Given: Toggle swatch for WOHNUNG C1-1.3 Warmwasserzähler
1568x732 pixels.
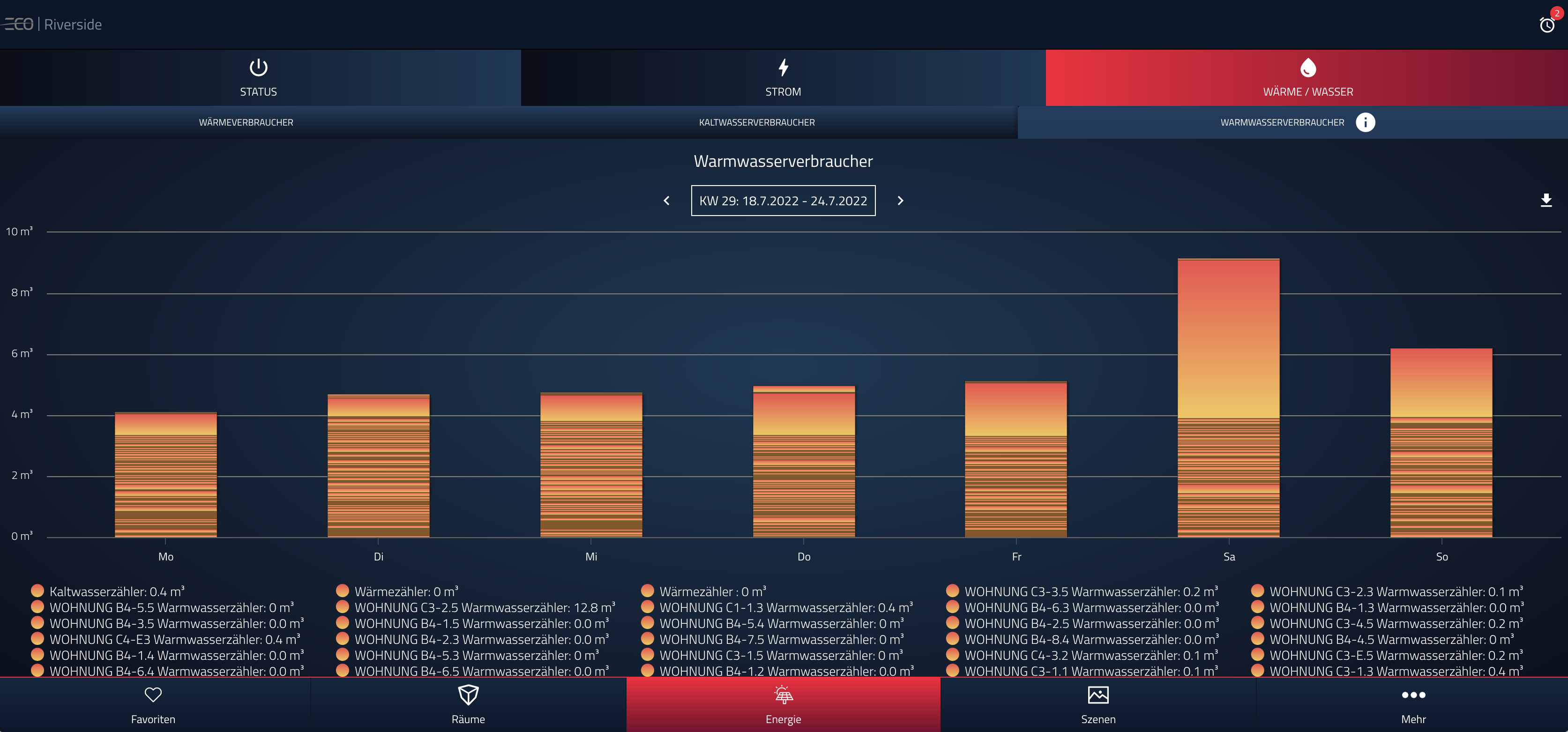Looking at the screenshot, I should click(x=648, y=607).
